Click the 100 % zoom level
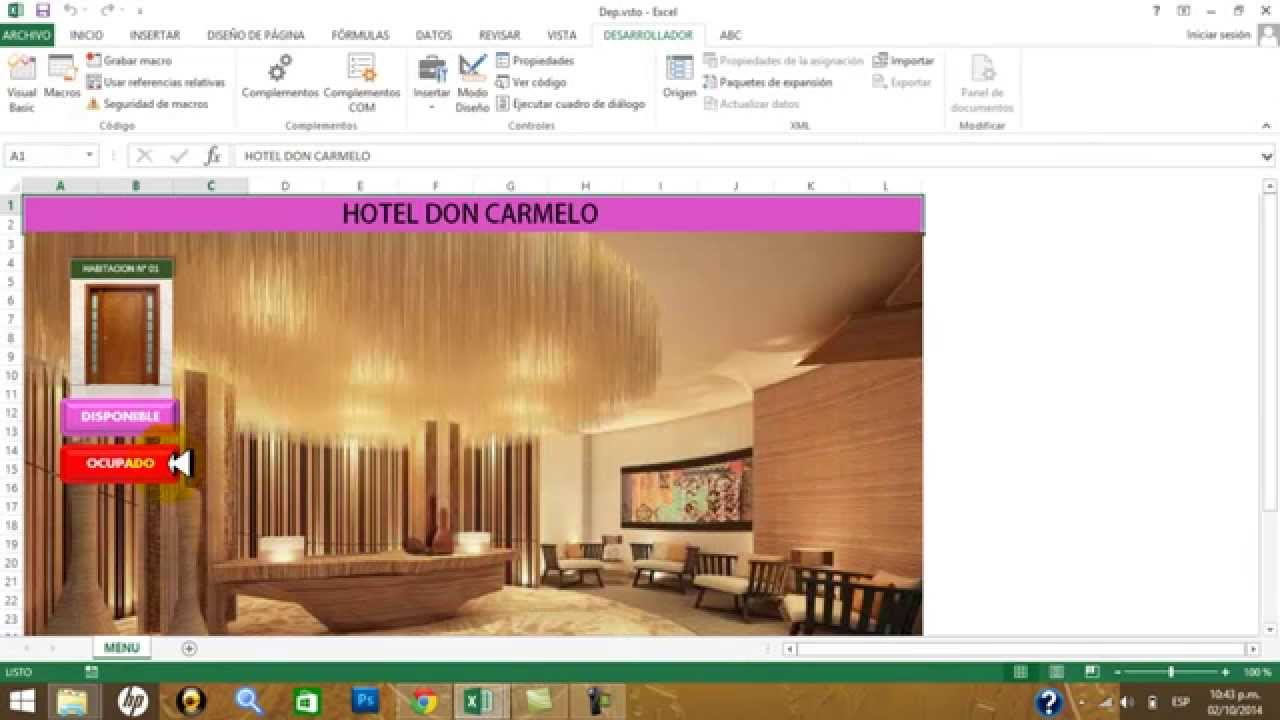This screenshot has height=720, width=1280. click(1257, 673)
